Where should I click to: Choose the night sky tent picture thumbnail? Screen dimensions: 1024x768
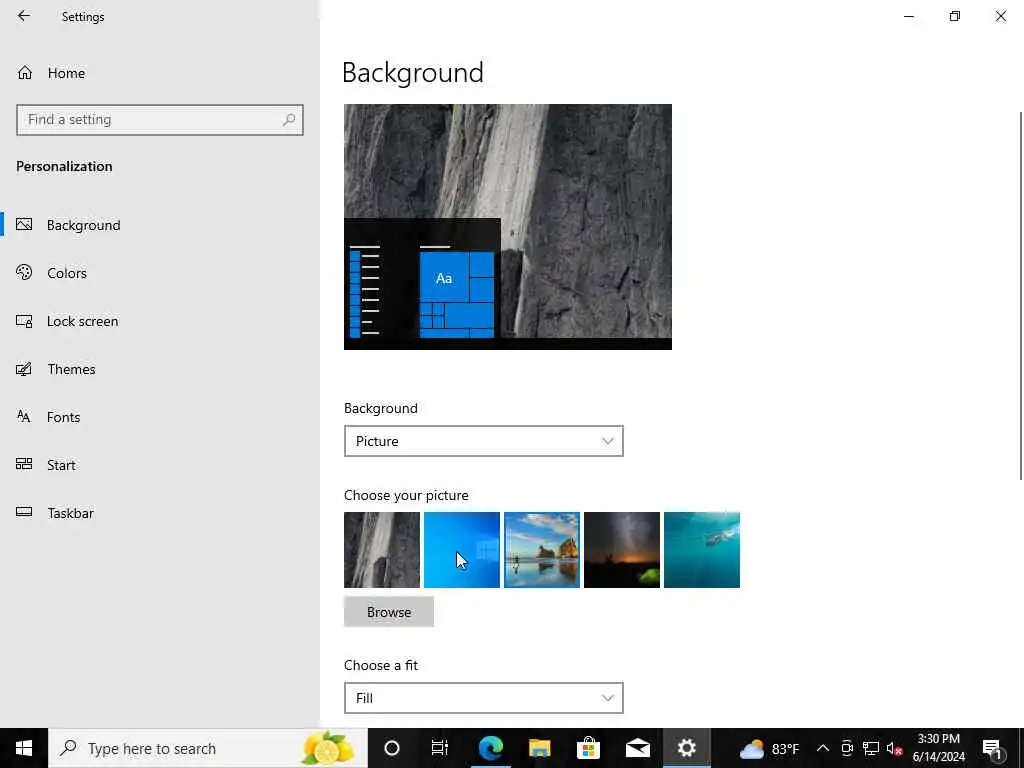click(x=622, y=550)
